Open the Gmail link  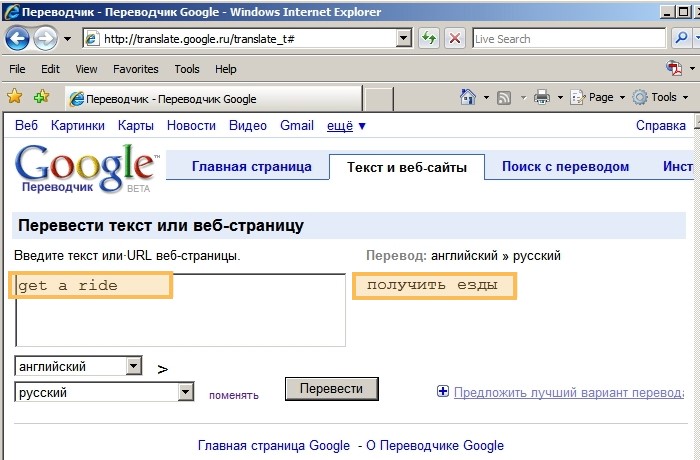click(297, 125)
